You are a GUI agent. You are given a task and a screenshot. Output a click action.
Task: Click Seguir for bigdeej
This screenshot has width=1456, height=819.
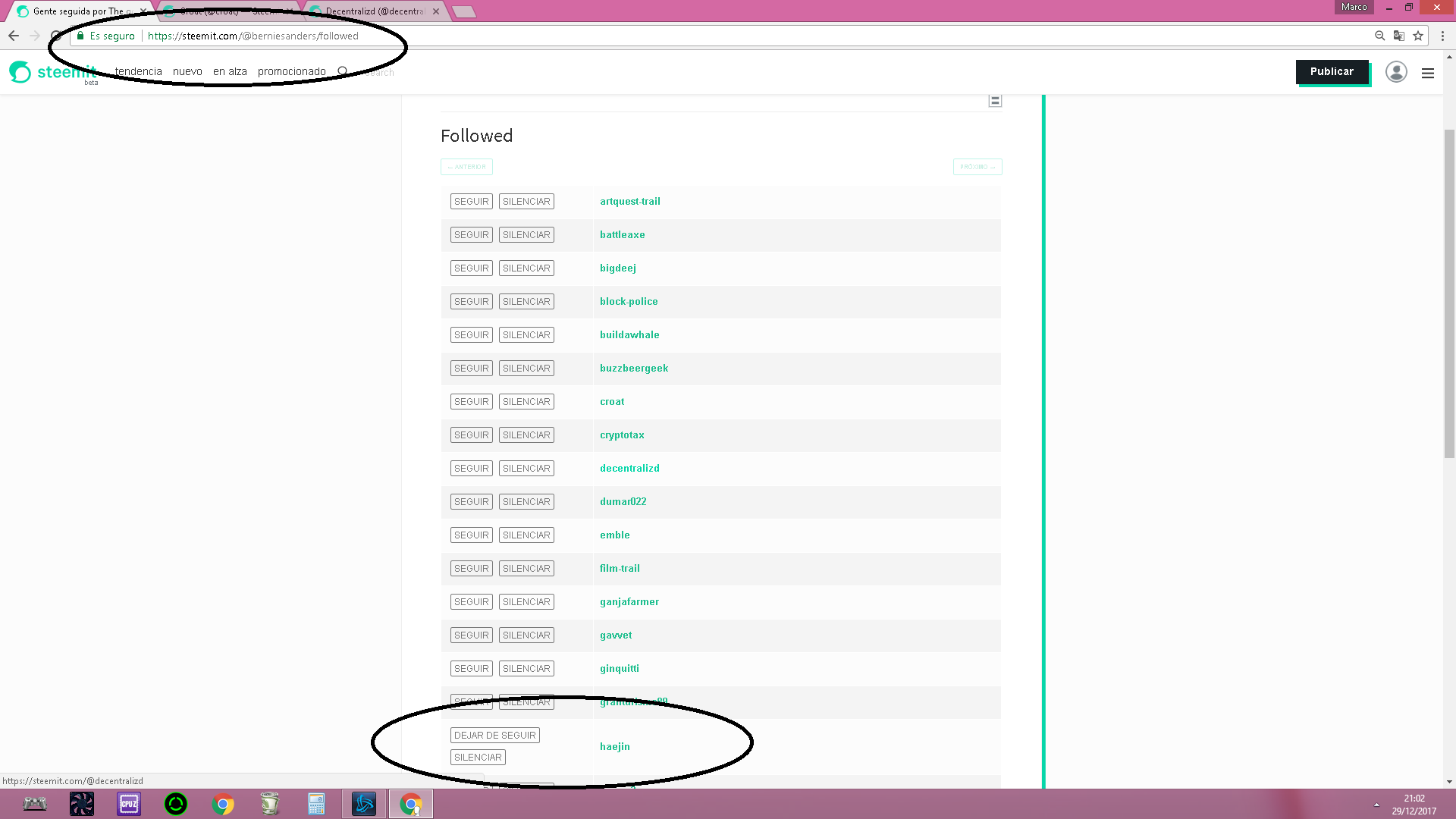[472, 268]
